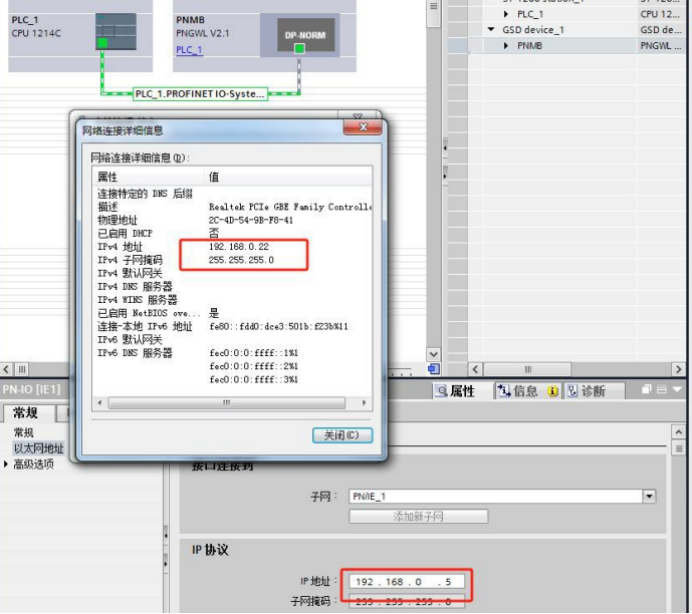This screenshot has height=614, width=692.
Task: Close the network connection details dialog
Action: click(x=362, y=127)
